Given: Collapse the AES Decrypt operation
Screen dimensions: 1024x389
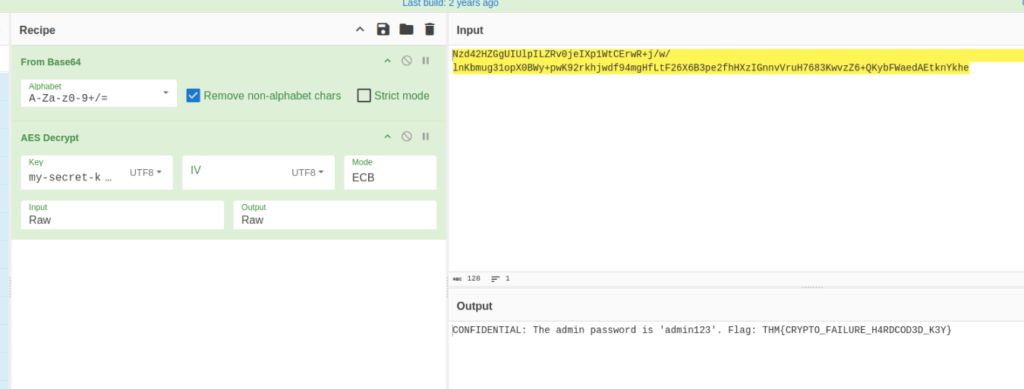Looking at the screenshot, I should (x=387, y=136).
